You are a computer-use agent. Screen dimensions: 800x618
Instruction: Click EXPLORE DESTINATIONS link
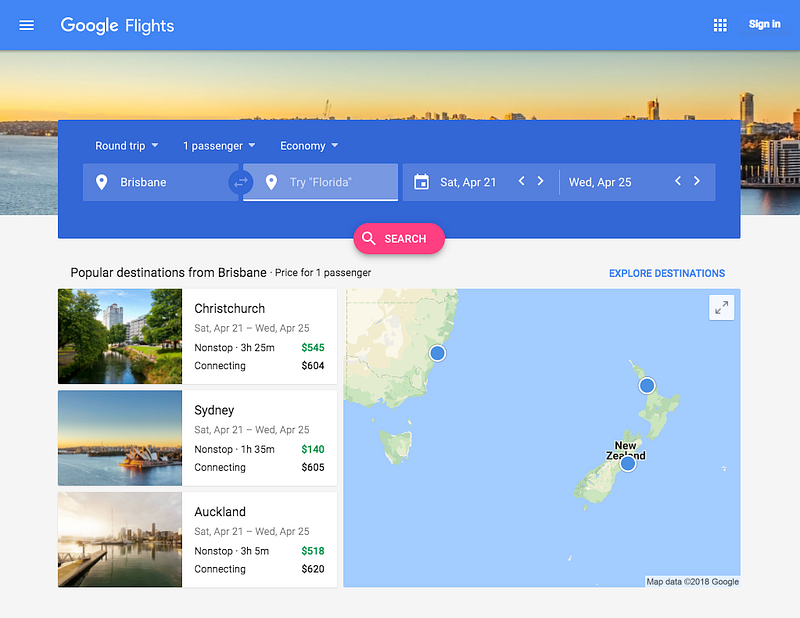(x=667, y=274)
